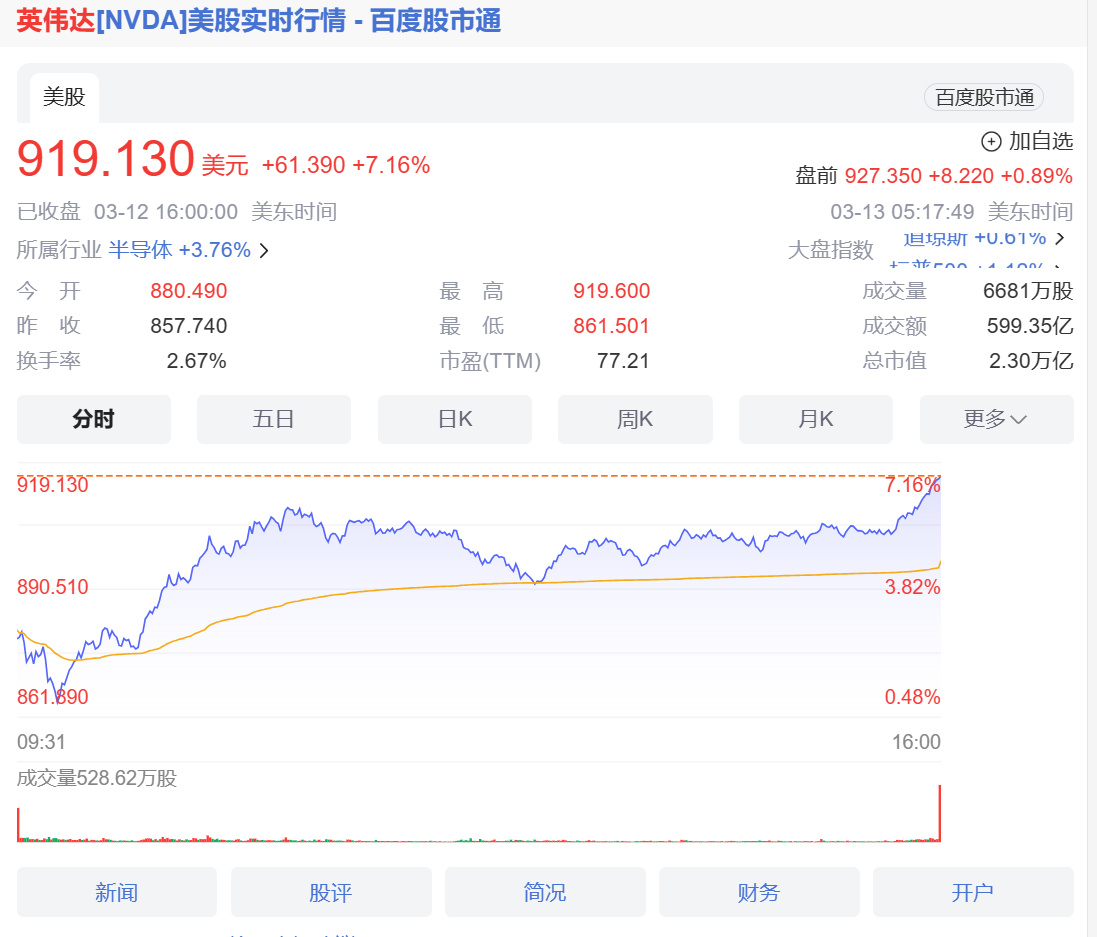Click the 成交量 value 6681万股
Screen dimensions: 1097x937
coord(1028,291)
